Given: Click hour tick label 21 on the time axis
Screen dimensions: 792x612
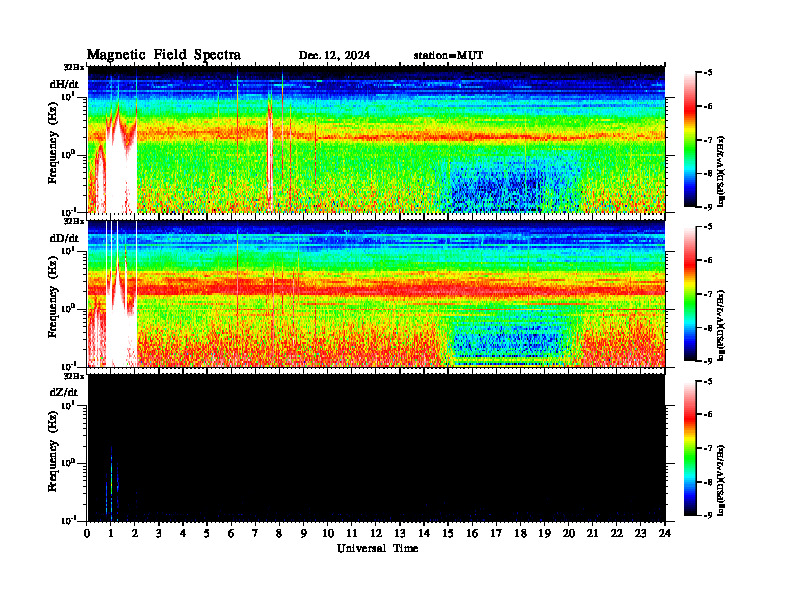Looking at the screenshot, I should 592,533.
